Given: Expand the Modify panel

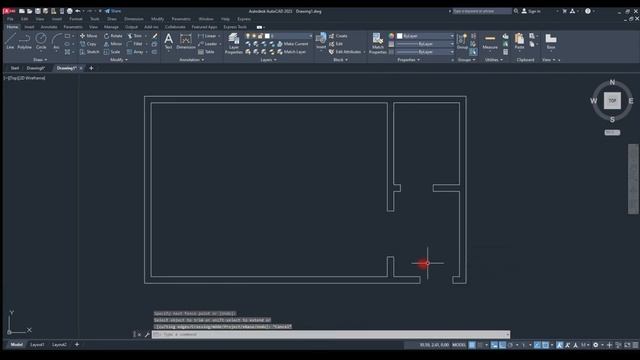Looking at the screenshot, I should click(x=119, y=60).
